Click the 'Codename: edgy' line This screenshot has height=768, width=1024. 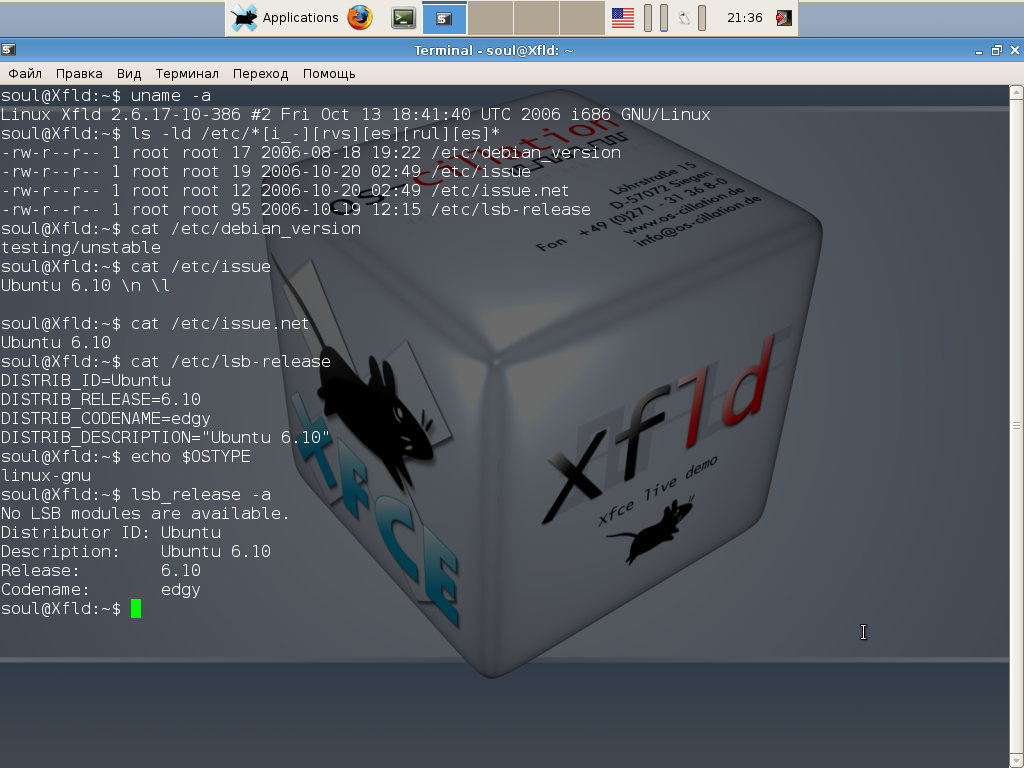coord(101,589)
